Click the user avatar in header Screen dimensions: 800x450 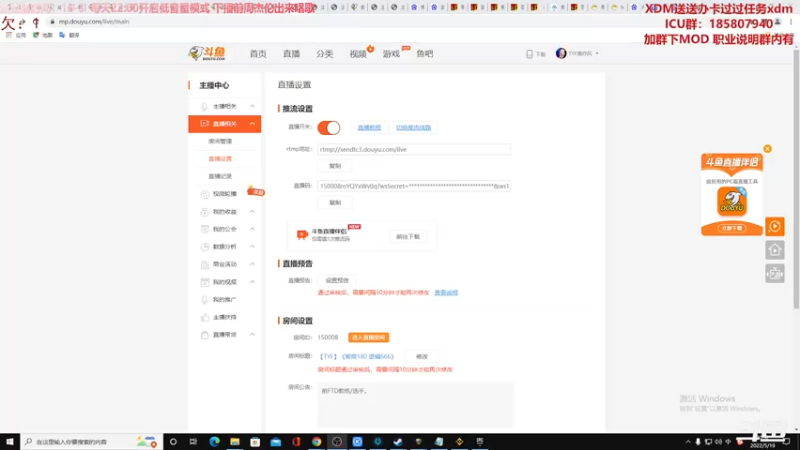tap(561, 53)
